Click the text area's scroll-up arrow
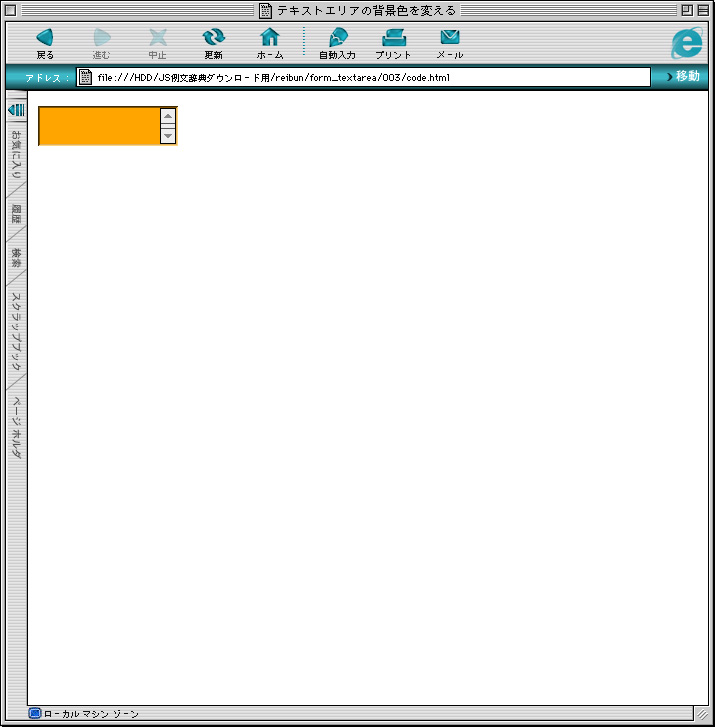This screenshot has height=727, width=715. (x=168, y=116)
